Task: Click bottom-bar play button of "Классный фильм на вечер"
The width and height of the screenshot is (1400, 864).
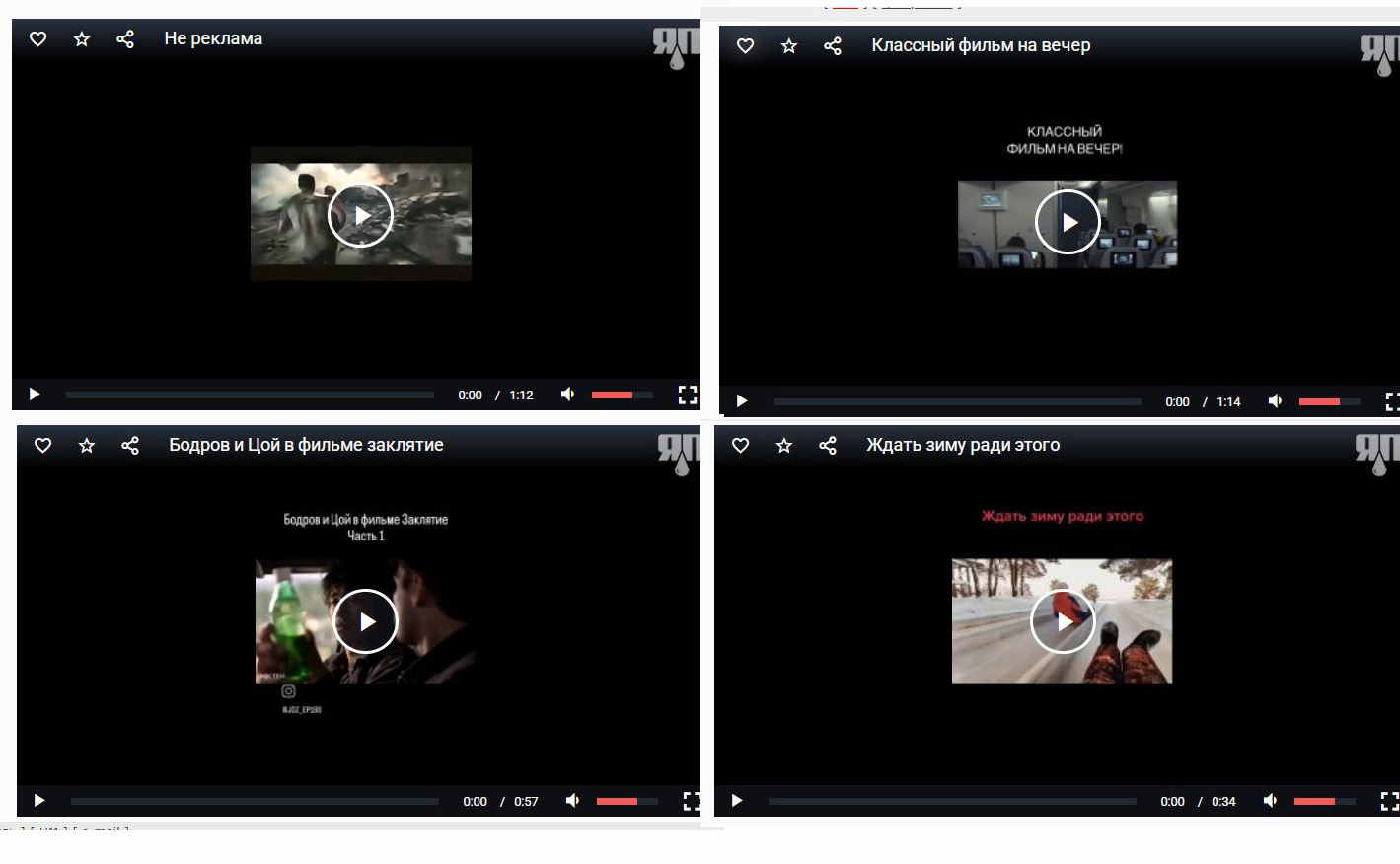Action: 742,401
